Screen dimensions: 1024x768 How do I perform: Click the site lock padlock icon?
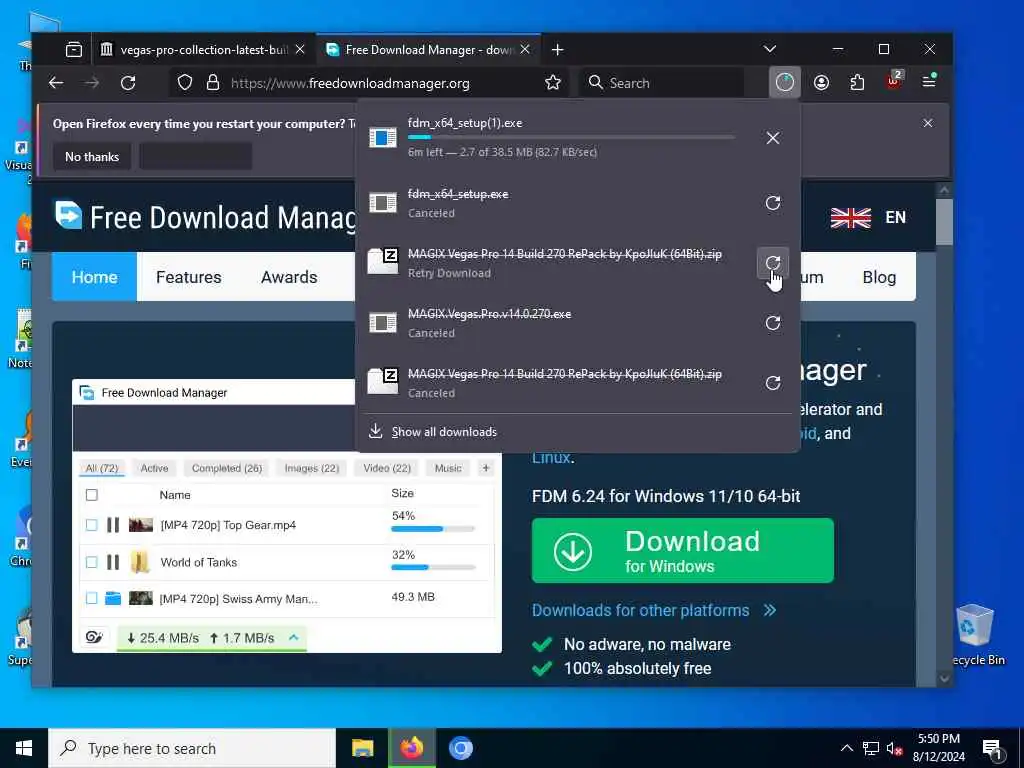(213, 83)
